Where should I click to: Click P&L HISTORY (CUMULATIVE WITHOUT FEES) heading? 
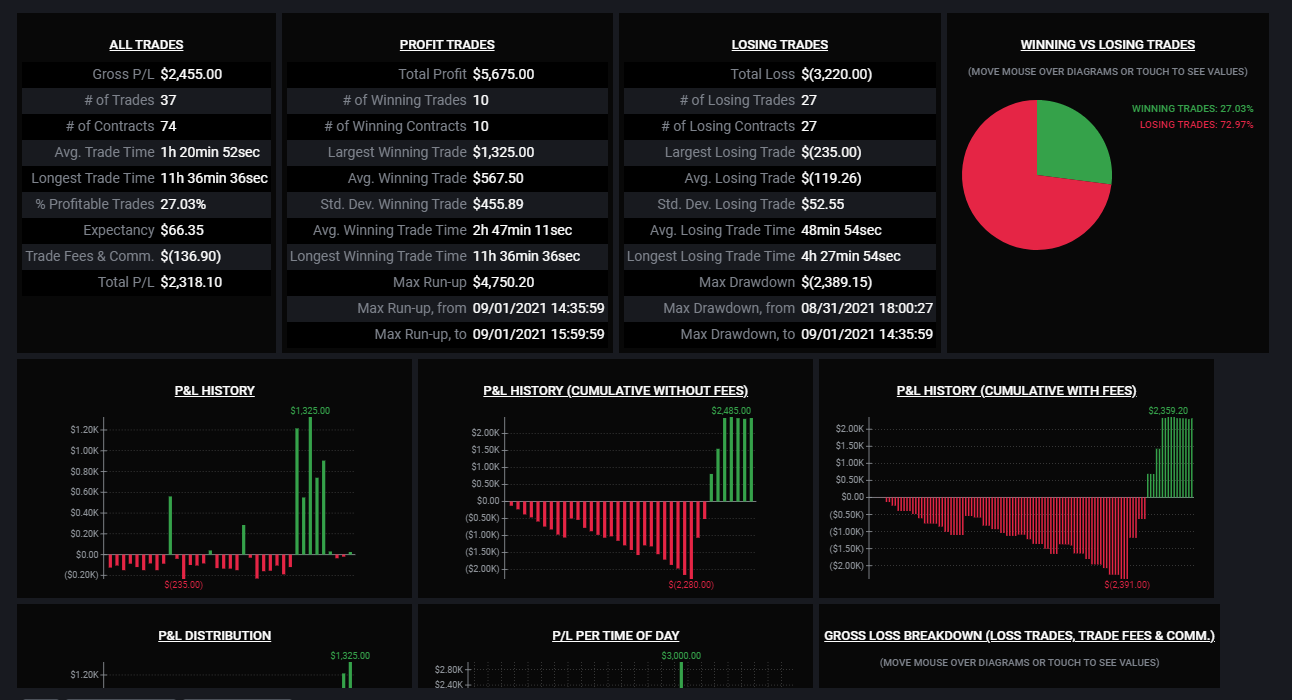[615, 391]
